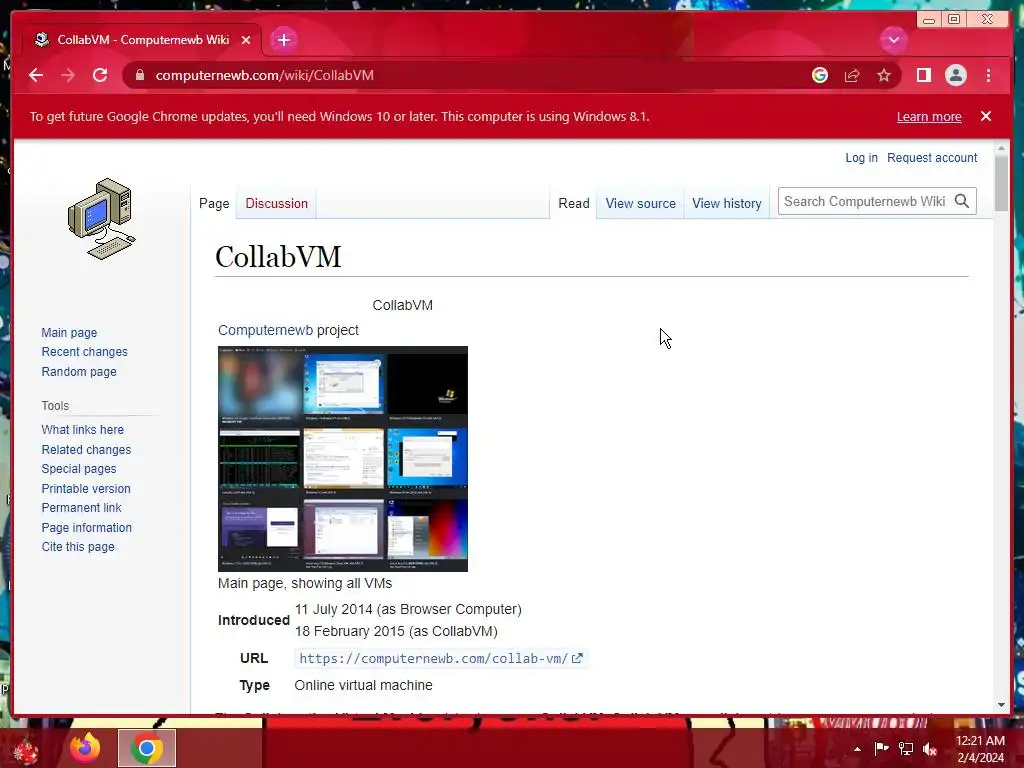Dismiss the Chrome update warning bar
This screenshot has height=768, width=1024.
(985, 116)
